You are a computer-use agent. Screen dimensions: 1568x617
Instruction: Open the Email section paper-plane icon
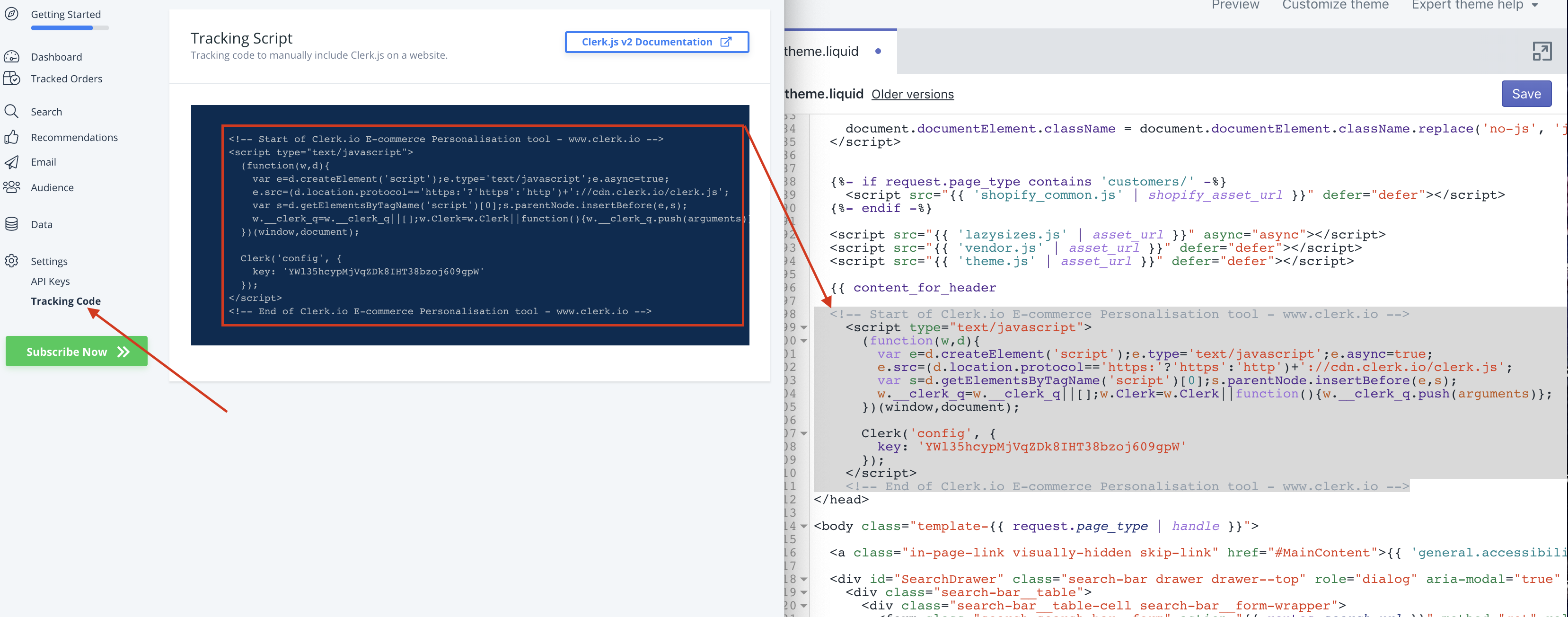[13, 162]
